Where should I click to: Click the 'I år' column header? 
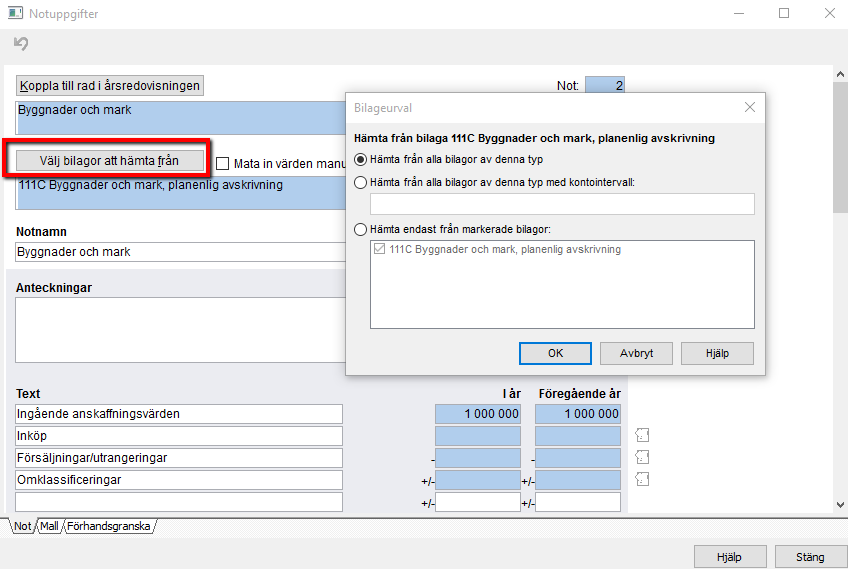pos(512,394)
